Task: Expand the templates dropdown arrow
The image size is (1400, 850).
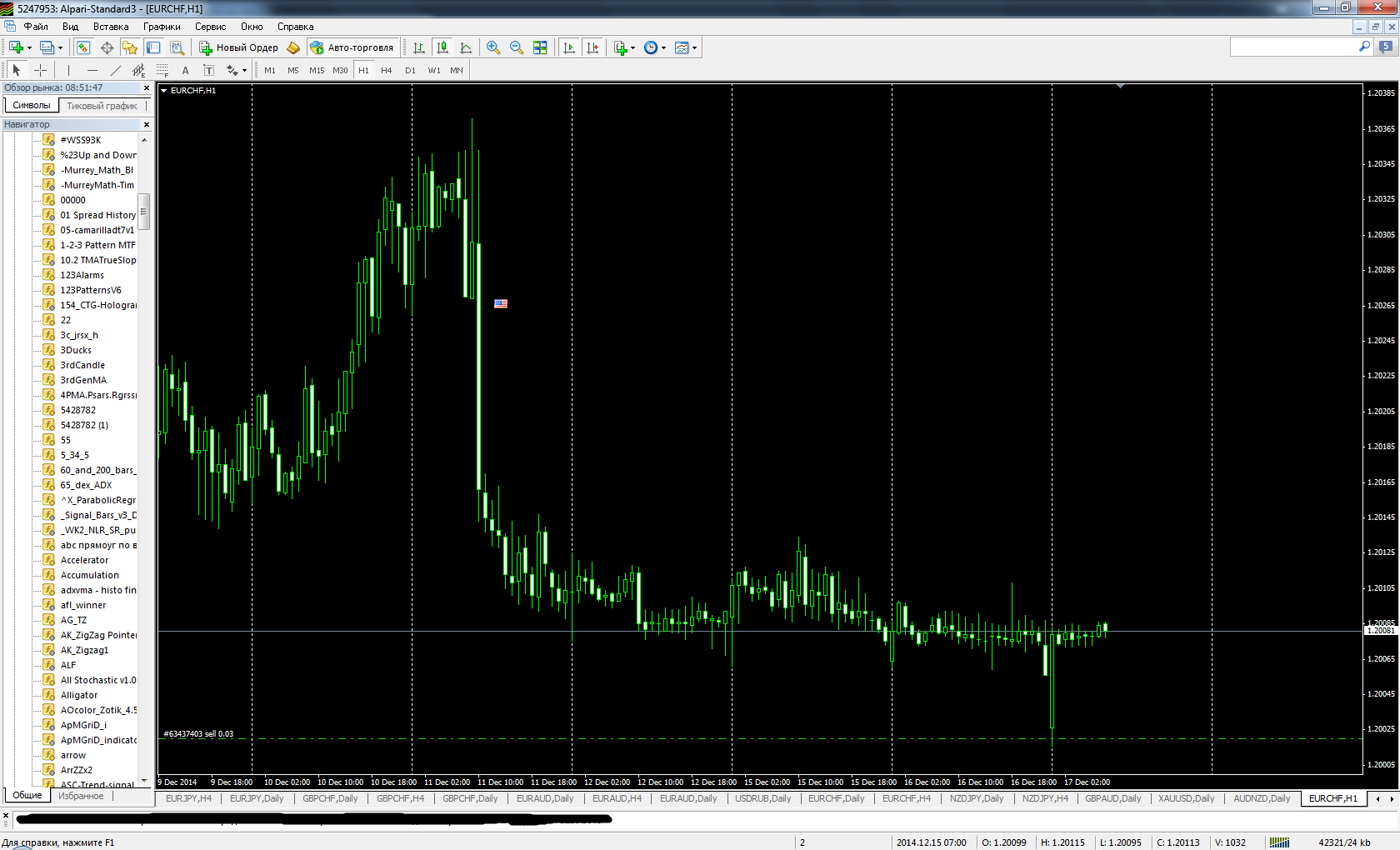Action: [x=695, y=47]
